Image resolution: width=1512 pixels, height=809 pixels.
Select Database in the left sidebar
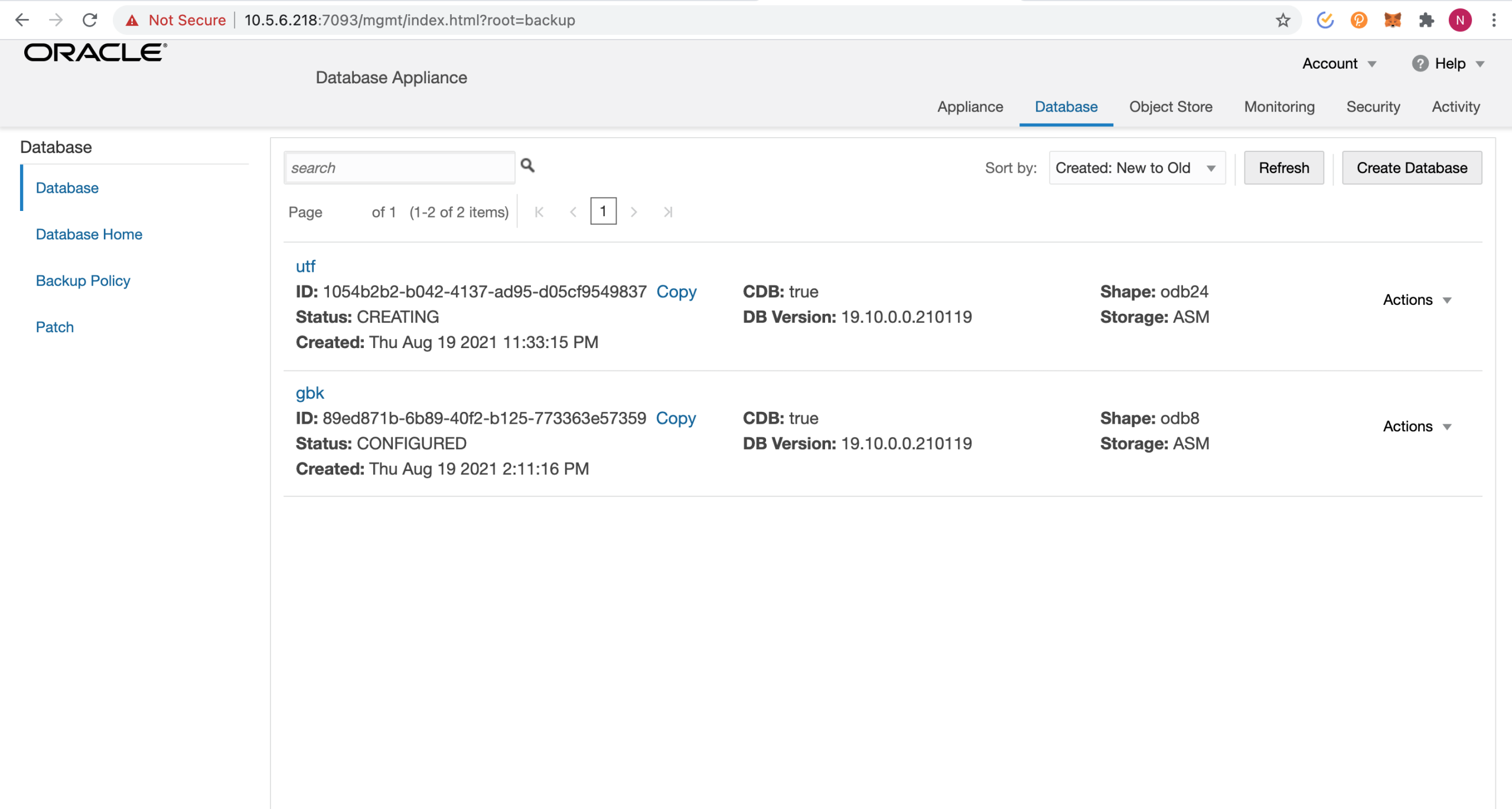[67, 188]
